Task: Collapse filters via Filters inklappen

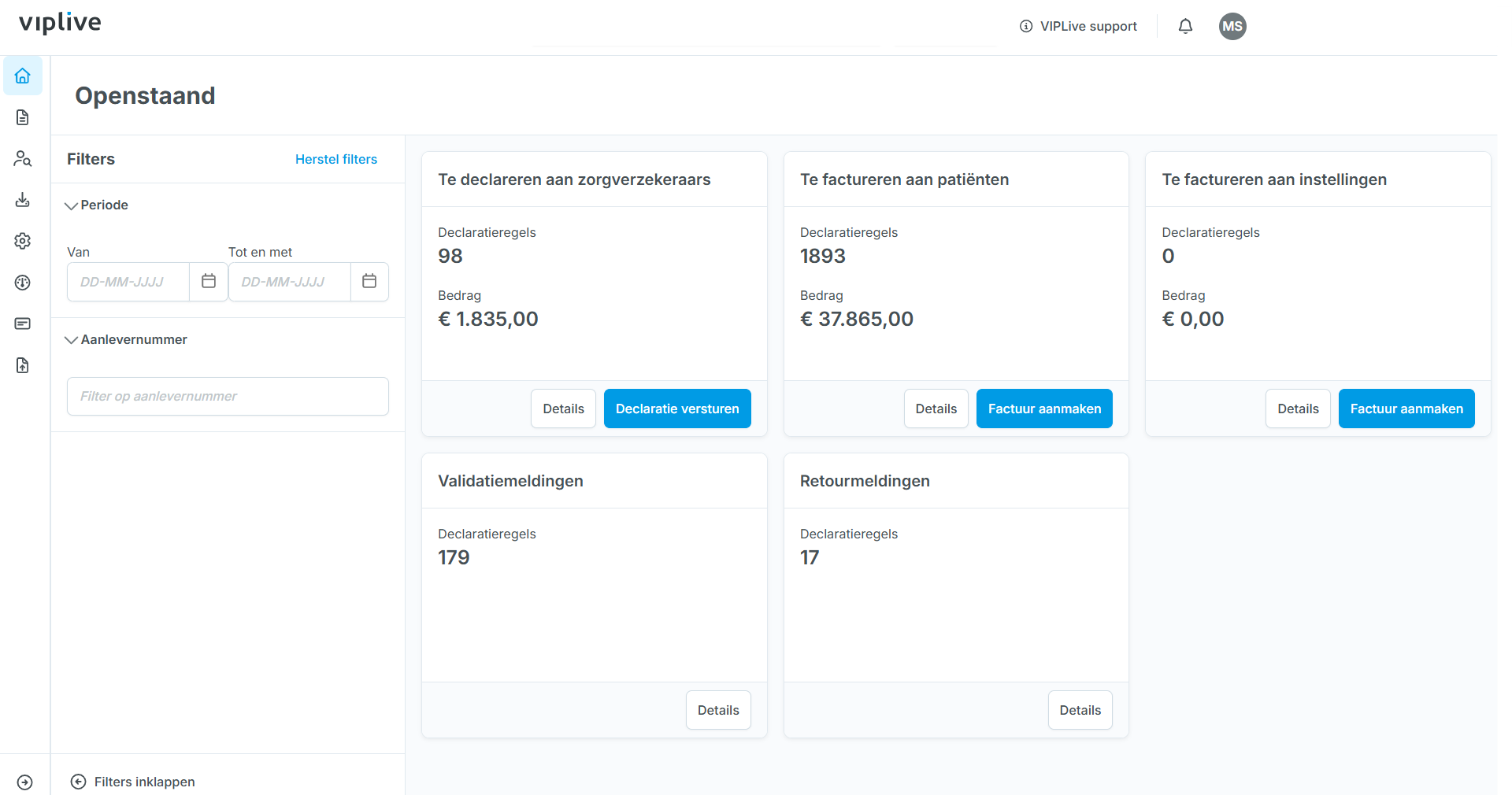Action: [x=133, y=782]
